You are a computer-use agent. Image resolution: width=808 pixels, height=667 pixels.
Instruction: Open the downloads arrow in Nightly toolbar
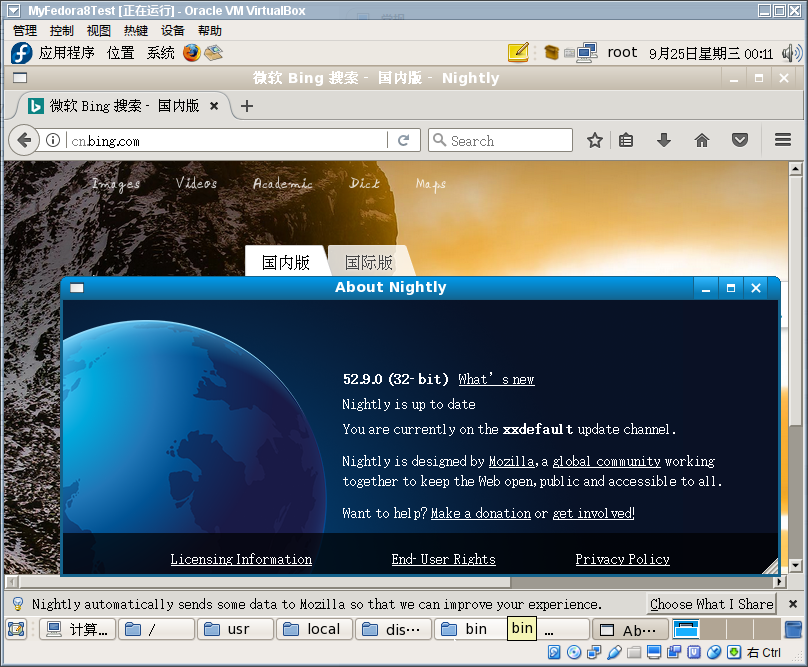pos(664,140)
